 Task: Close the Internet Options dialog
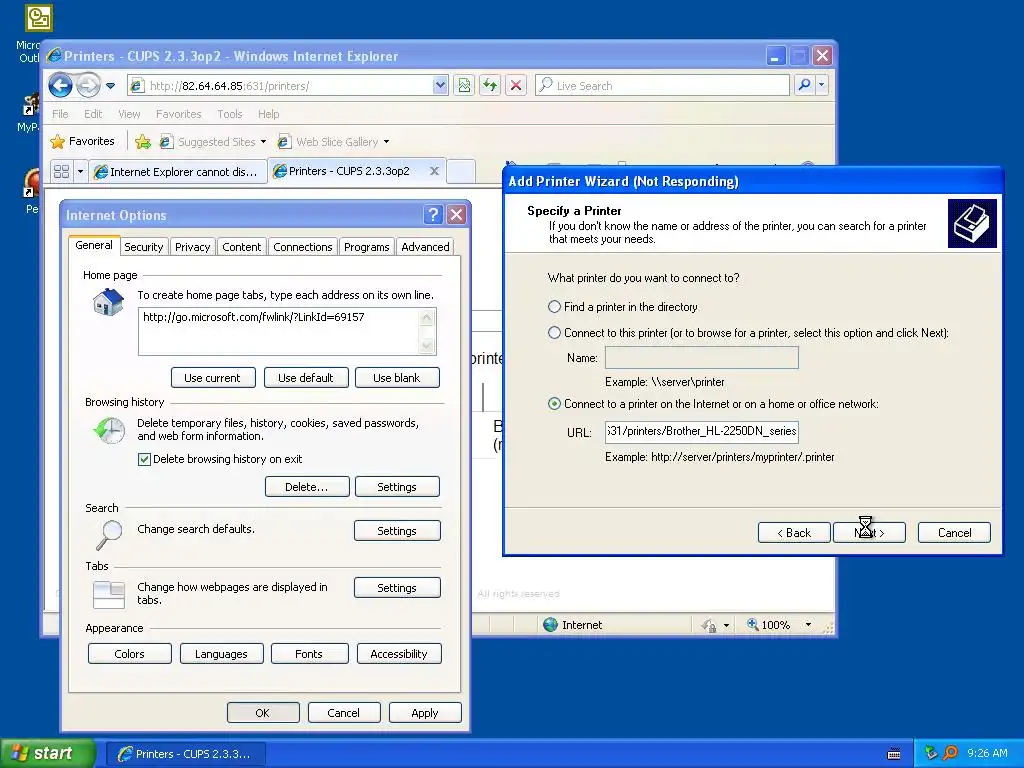click(456, 214)
